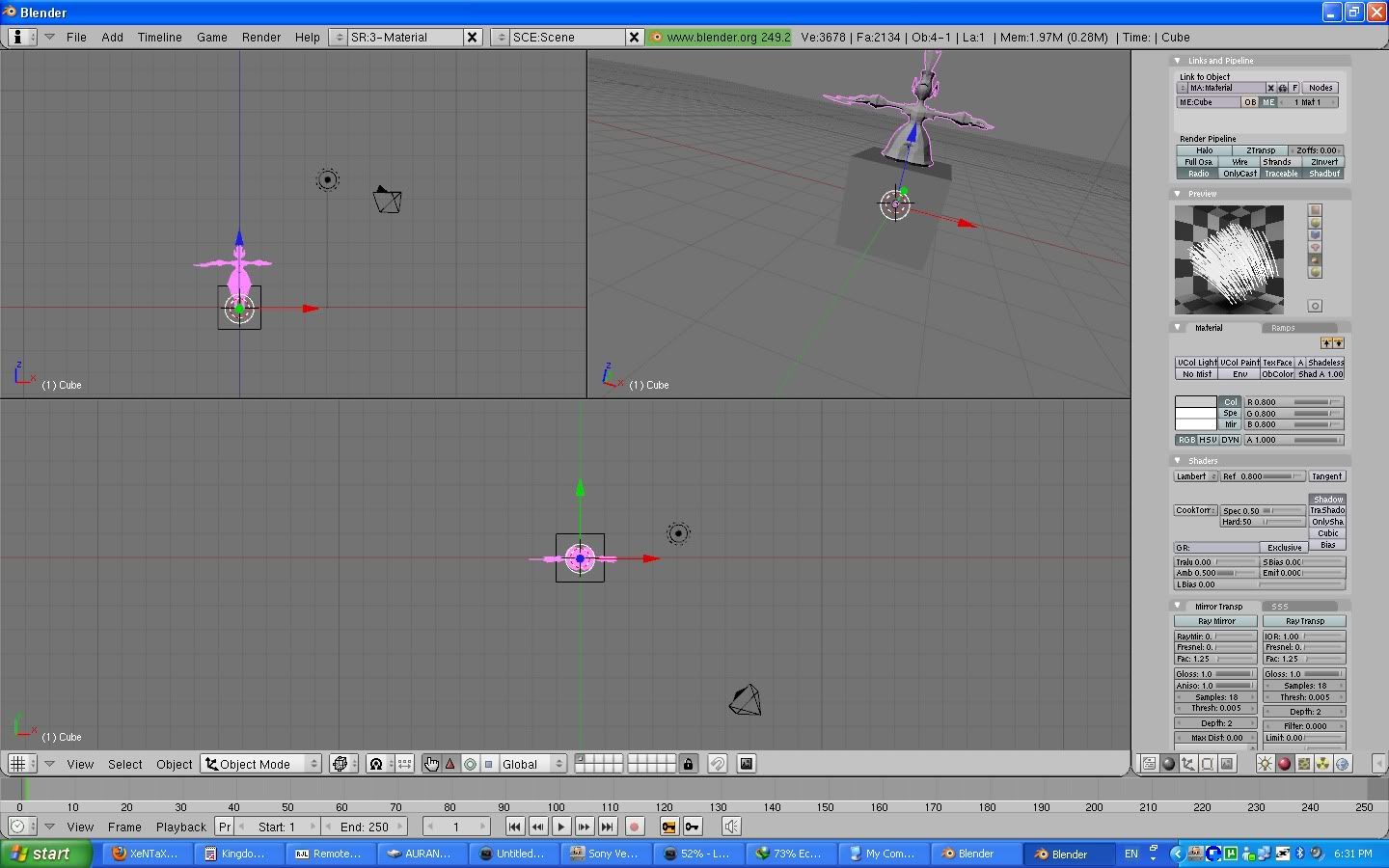
Task: Click the Nodes button
Action: coord(1321,88)
